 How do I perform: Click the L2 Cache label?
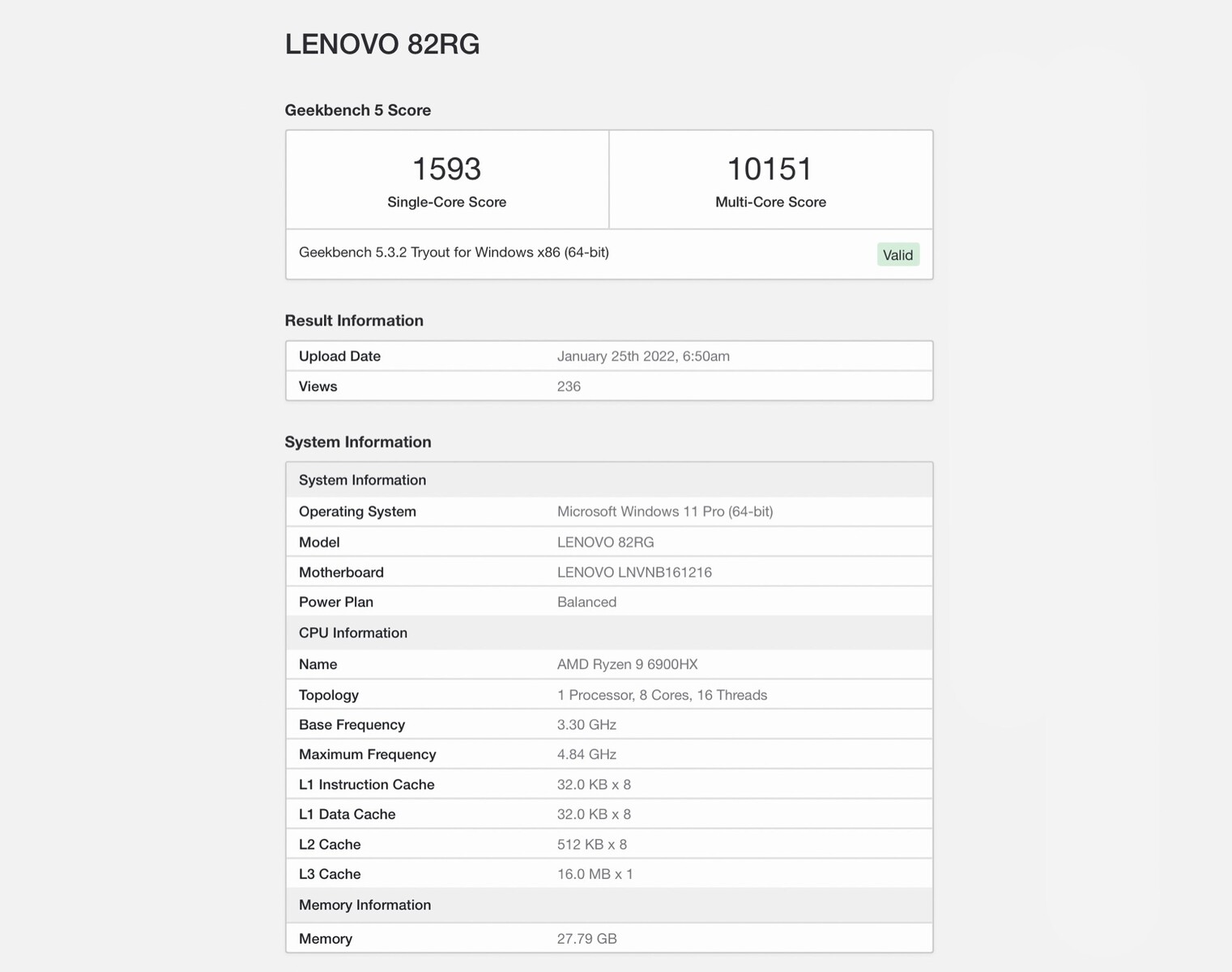(x=330, y=845)
